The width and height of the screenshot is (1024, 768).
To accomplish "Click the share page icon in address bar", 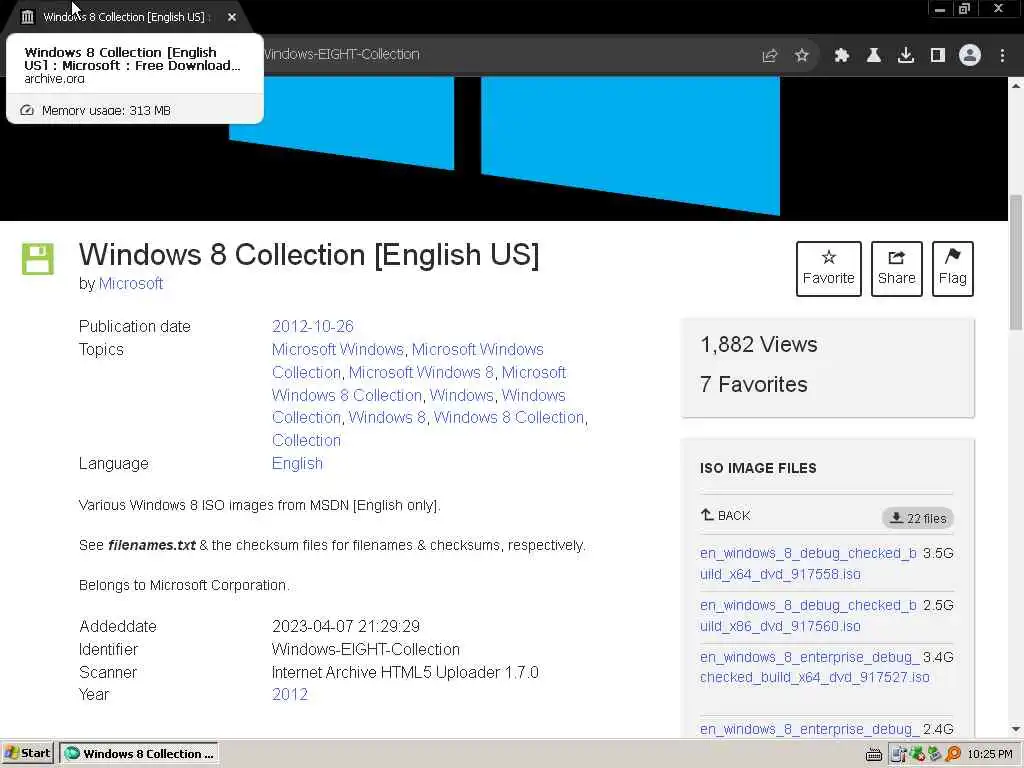I will click(770, 56).
